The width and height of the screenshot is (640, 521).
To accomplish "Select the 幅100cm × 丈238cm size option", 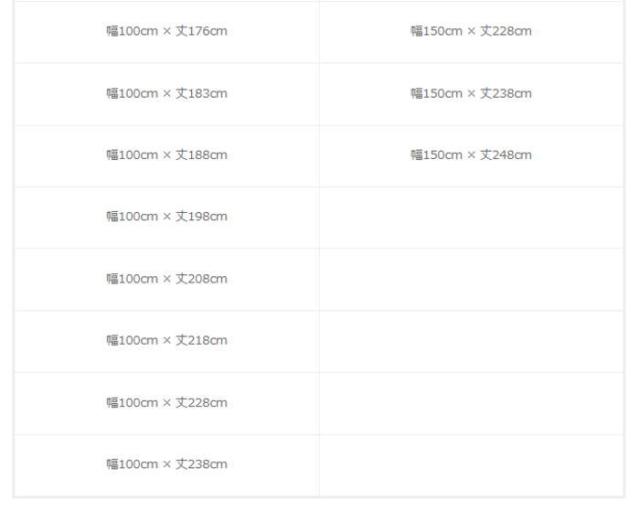I will [167, 465].
